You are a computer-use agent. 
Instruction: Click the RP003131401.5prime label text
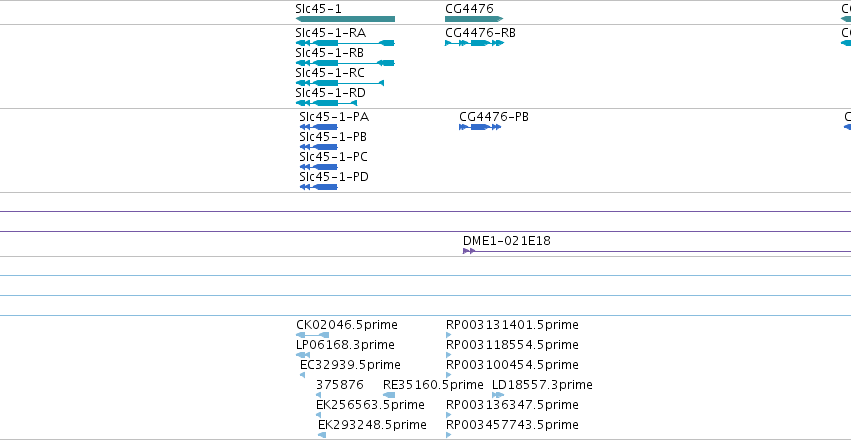tap(512, 324)
